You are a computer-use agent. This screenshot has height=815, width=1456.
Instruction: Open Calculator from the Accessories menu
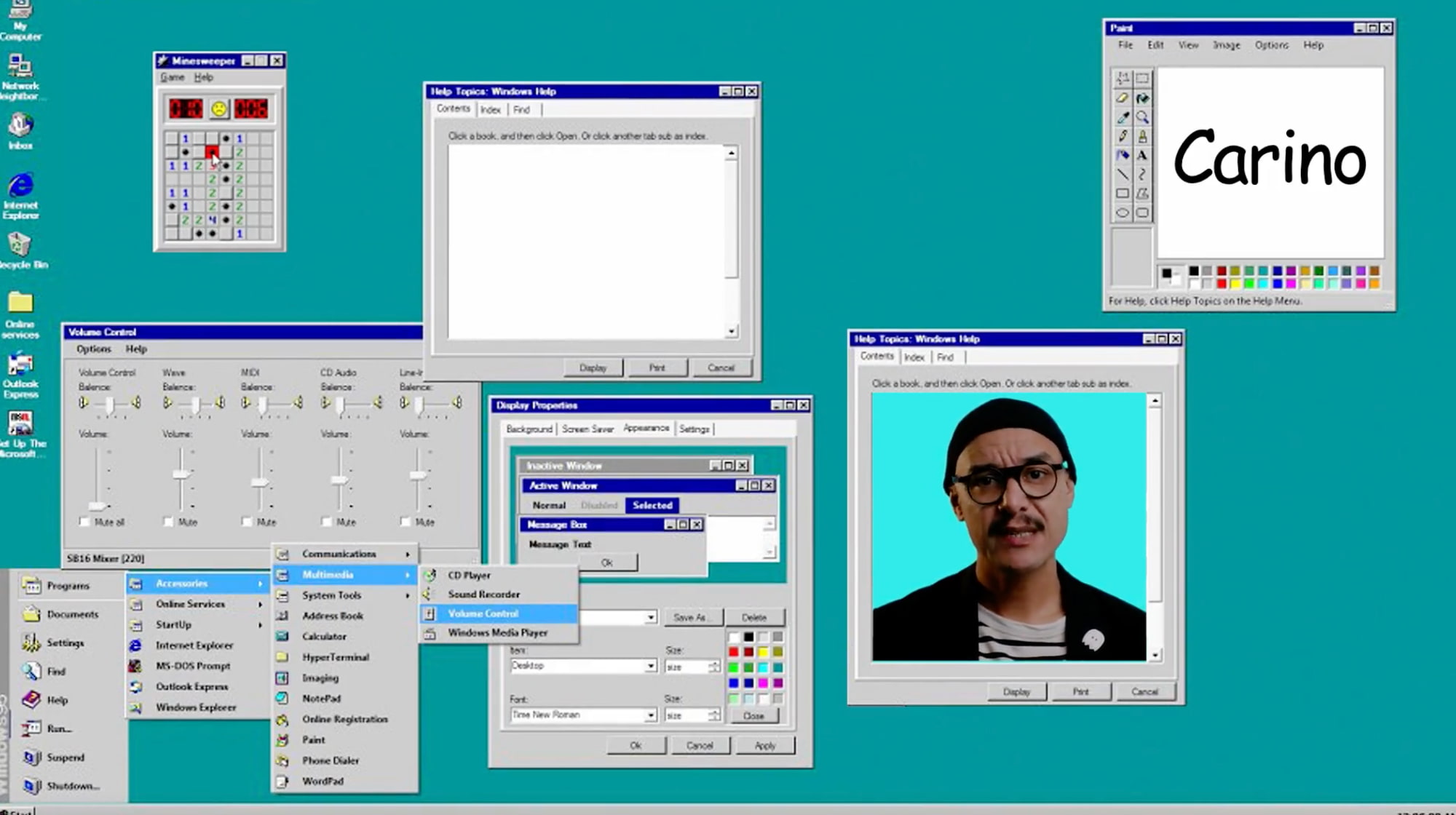pos(345,636)
